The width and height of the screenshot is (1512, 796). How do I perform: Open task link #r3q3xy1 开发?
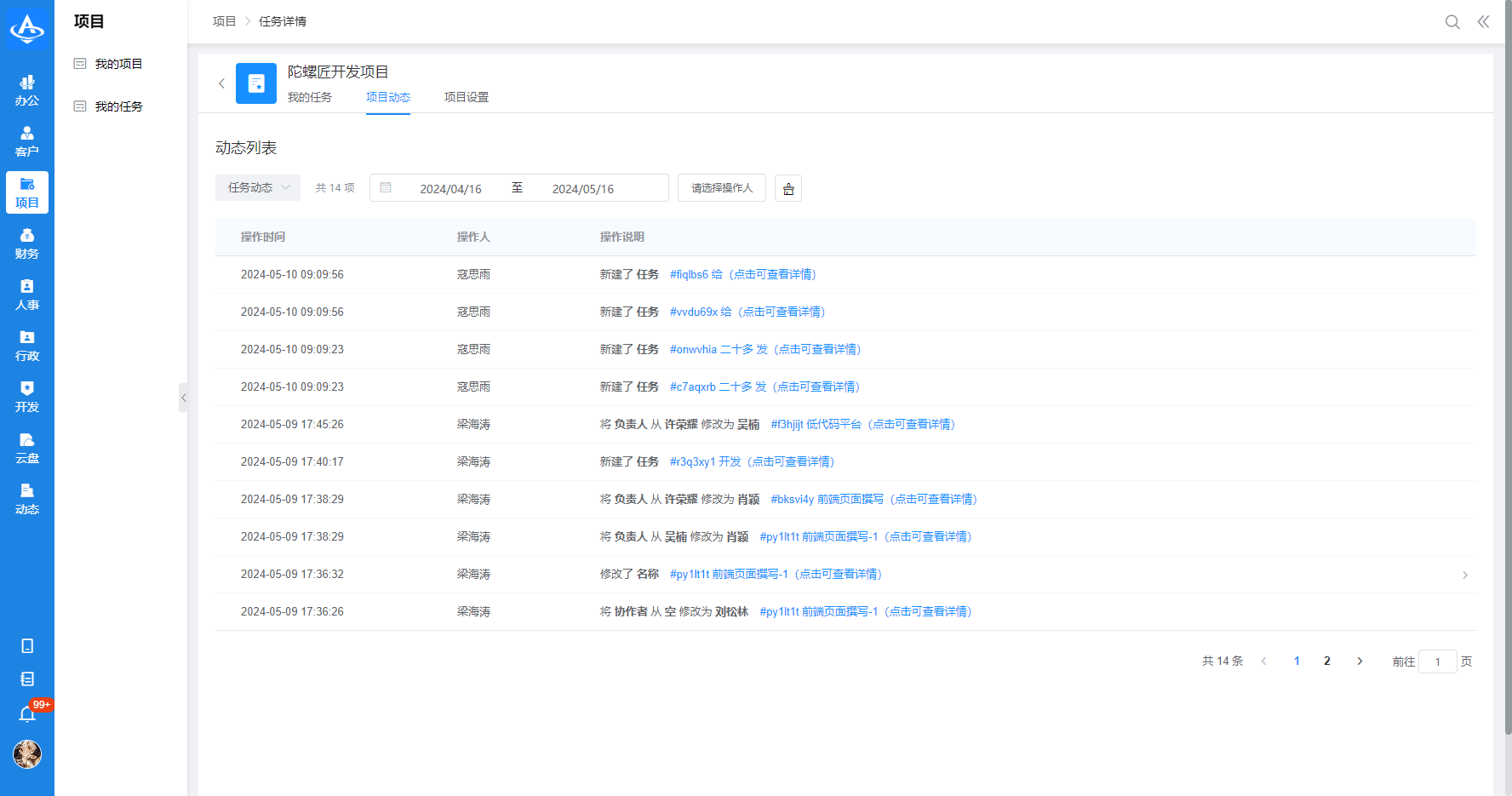pyautogui.click(x=752, y=461)
